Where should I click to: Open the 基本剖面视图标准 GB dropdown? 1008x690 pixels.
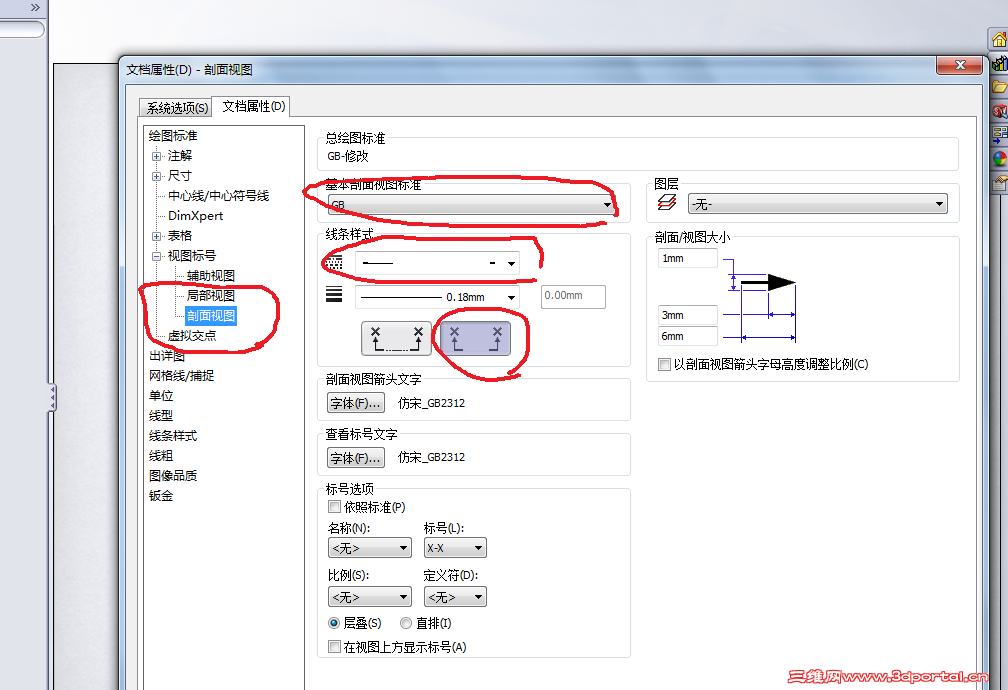tap(607, 203)
